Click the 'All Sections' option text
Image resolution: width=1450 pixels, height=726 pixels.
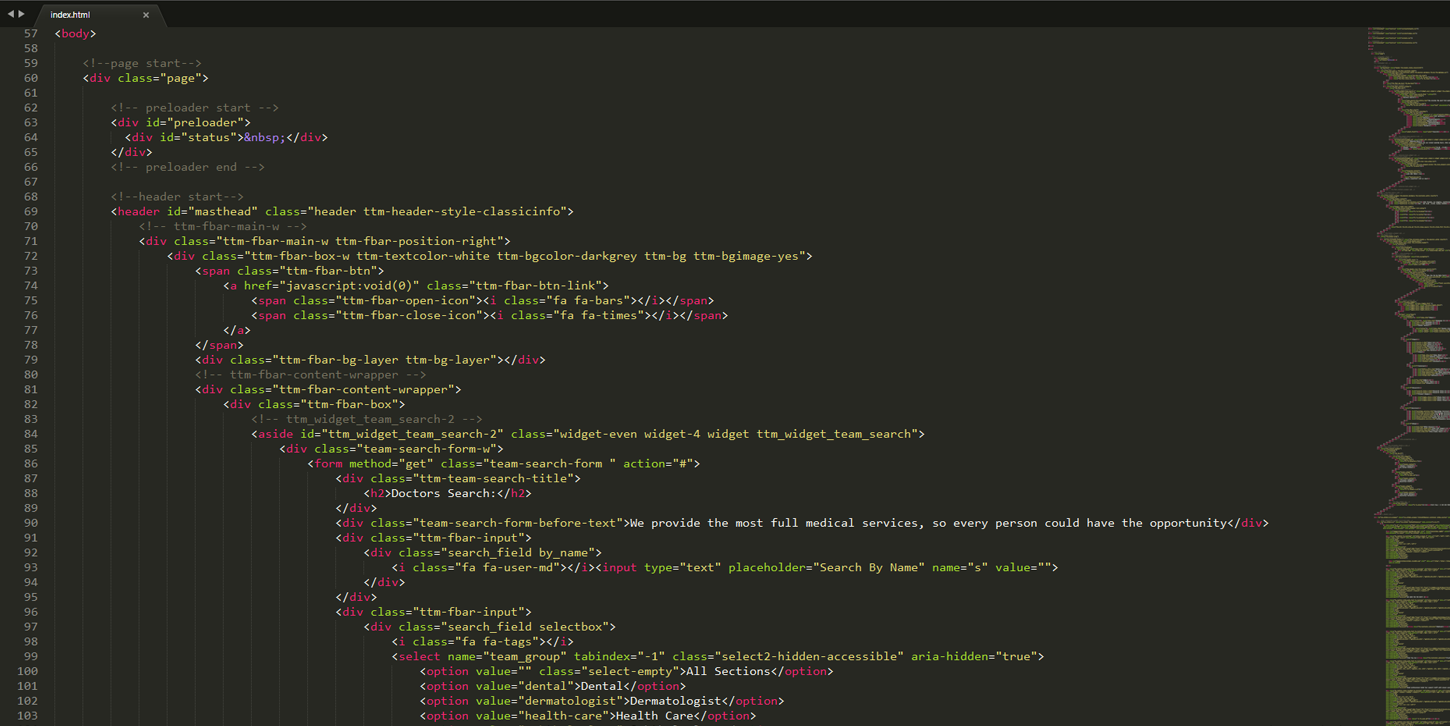pyautogui.click(x=727, y=671)
